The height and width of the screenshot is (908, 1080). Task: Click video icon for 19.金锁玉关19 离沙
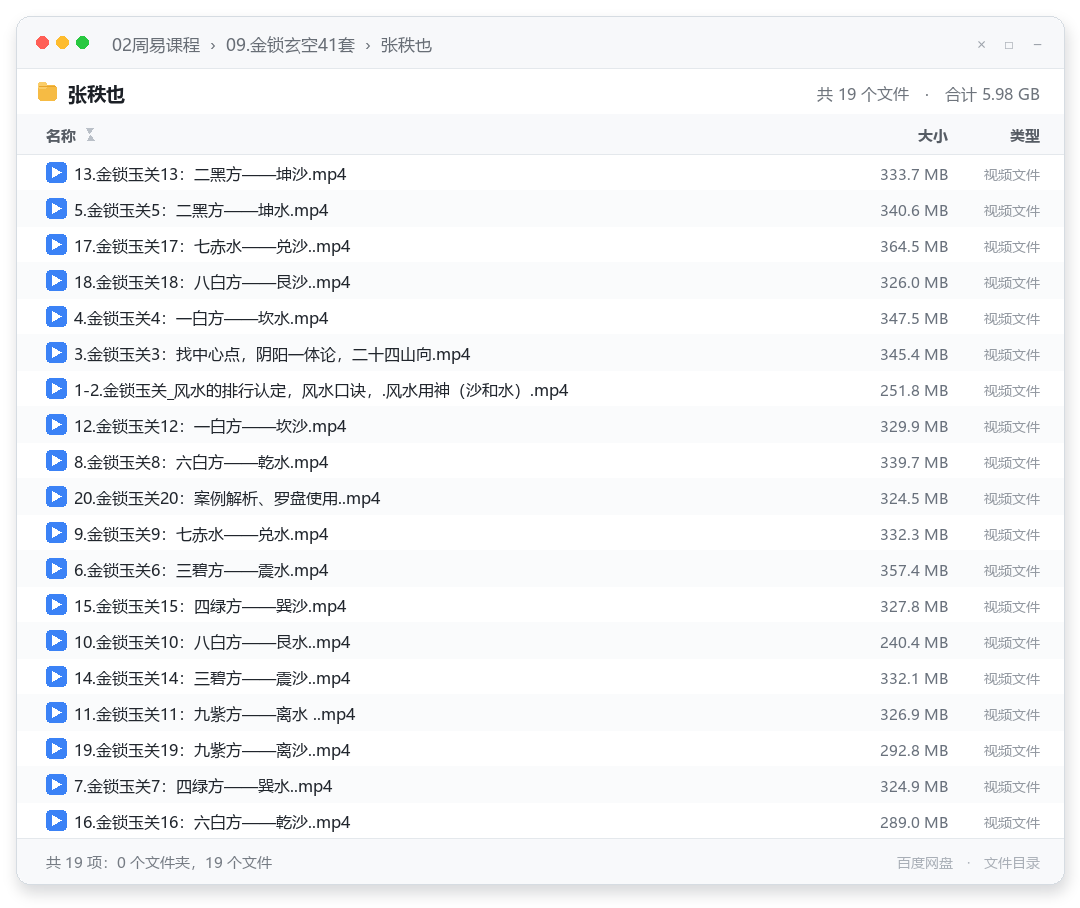click(56, 749)
